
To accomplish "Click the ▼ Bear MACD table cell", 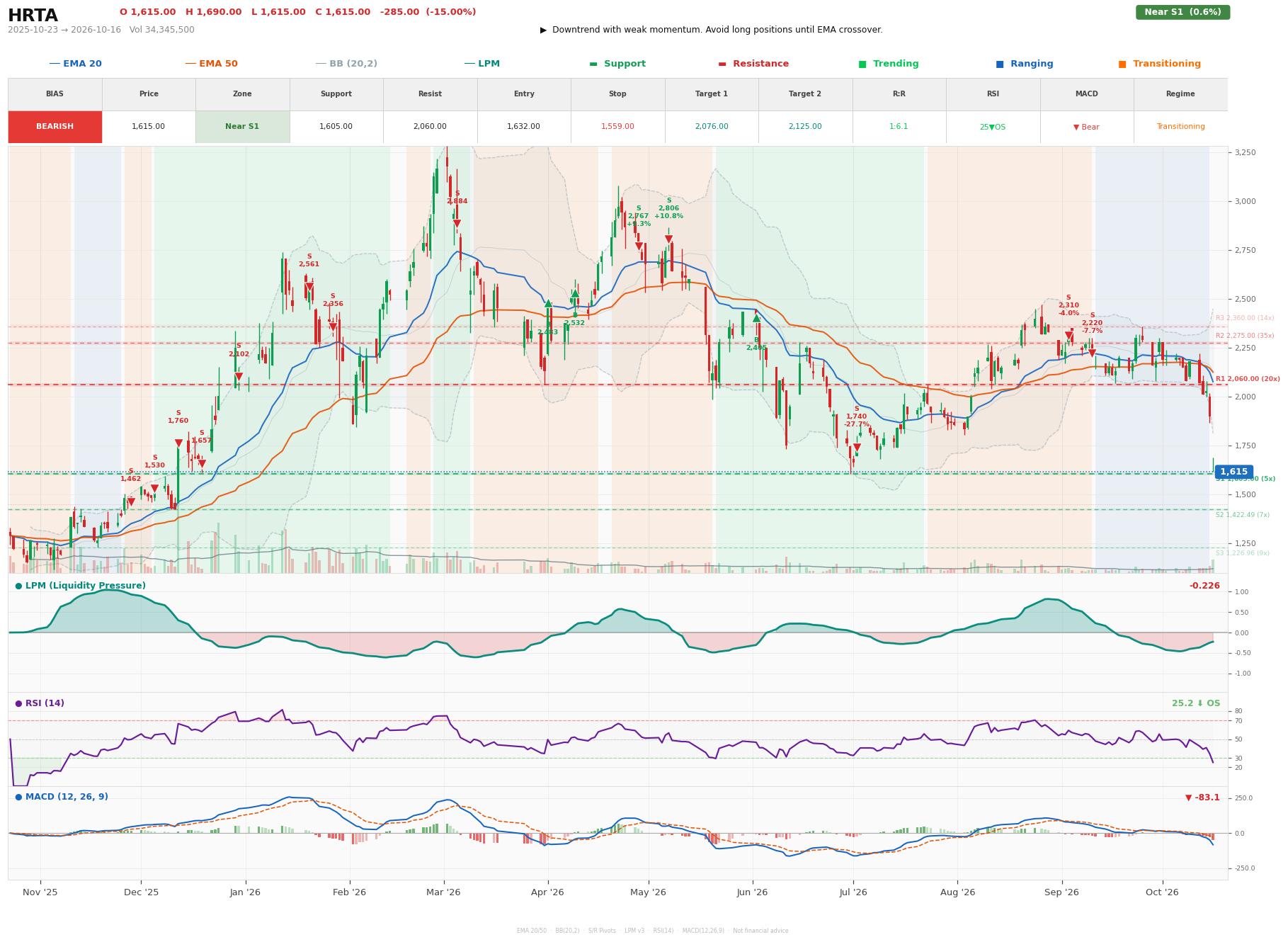I will [x=1087, y=127].
